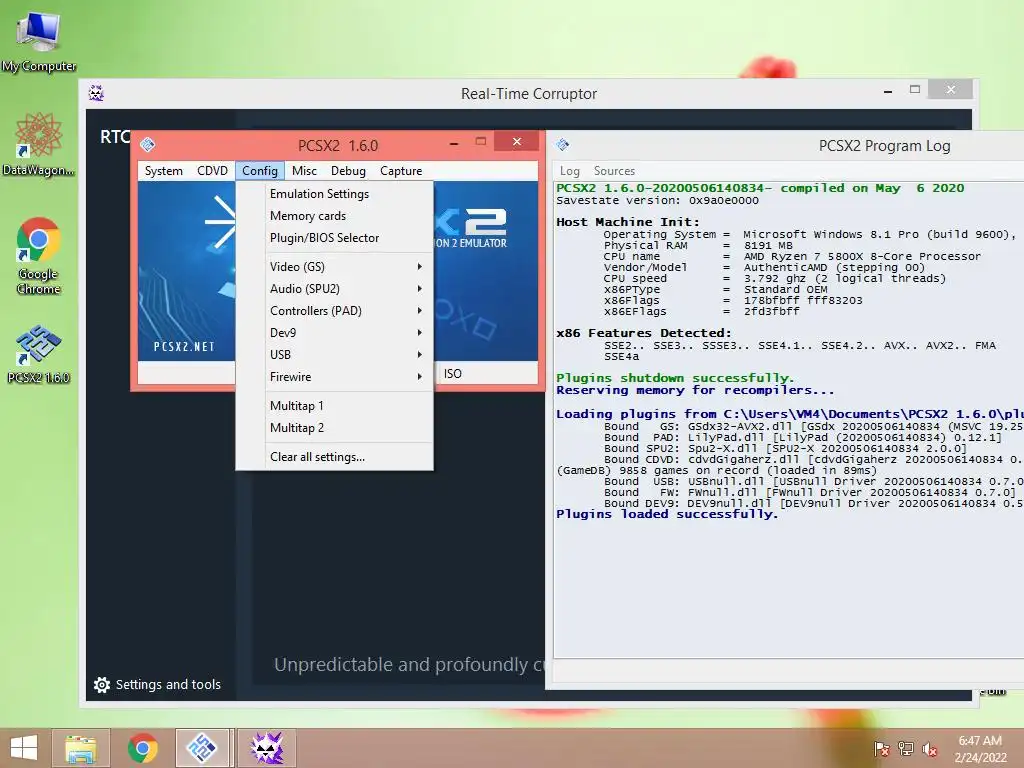The width and height of the screenshot is (1024, 768).
Task: Expand Video (GS) submenu
Action: [x=334, y=266]
